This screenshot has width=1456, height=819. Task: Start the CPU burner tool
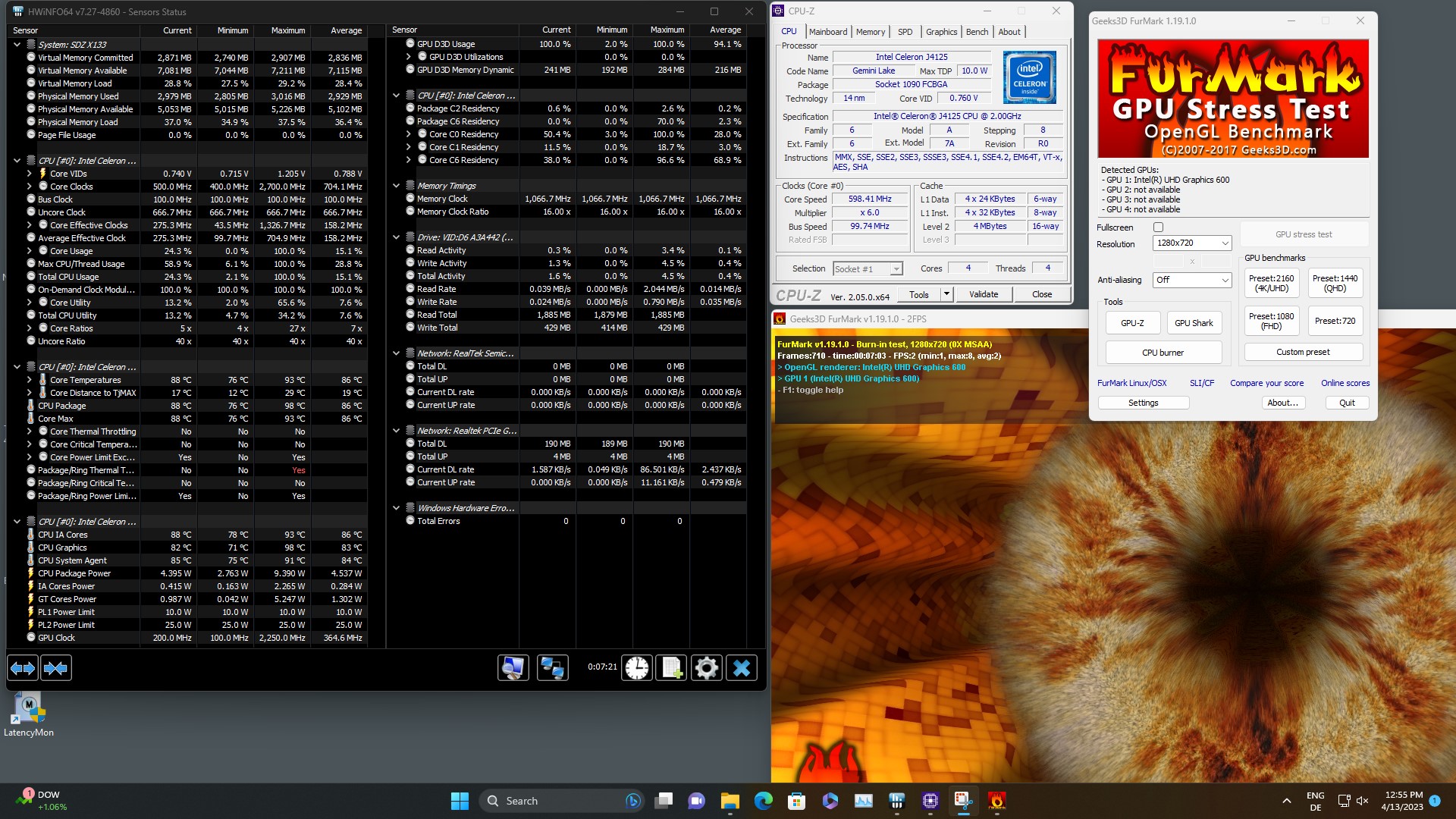pos(1163,353)
